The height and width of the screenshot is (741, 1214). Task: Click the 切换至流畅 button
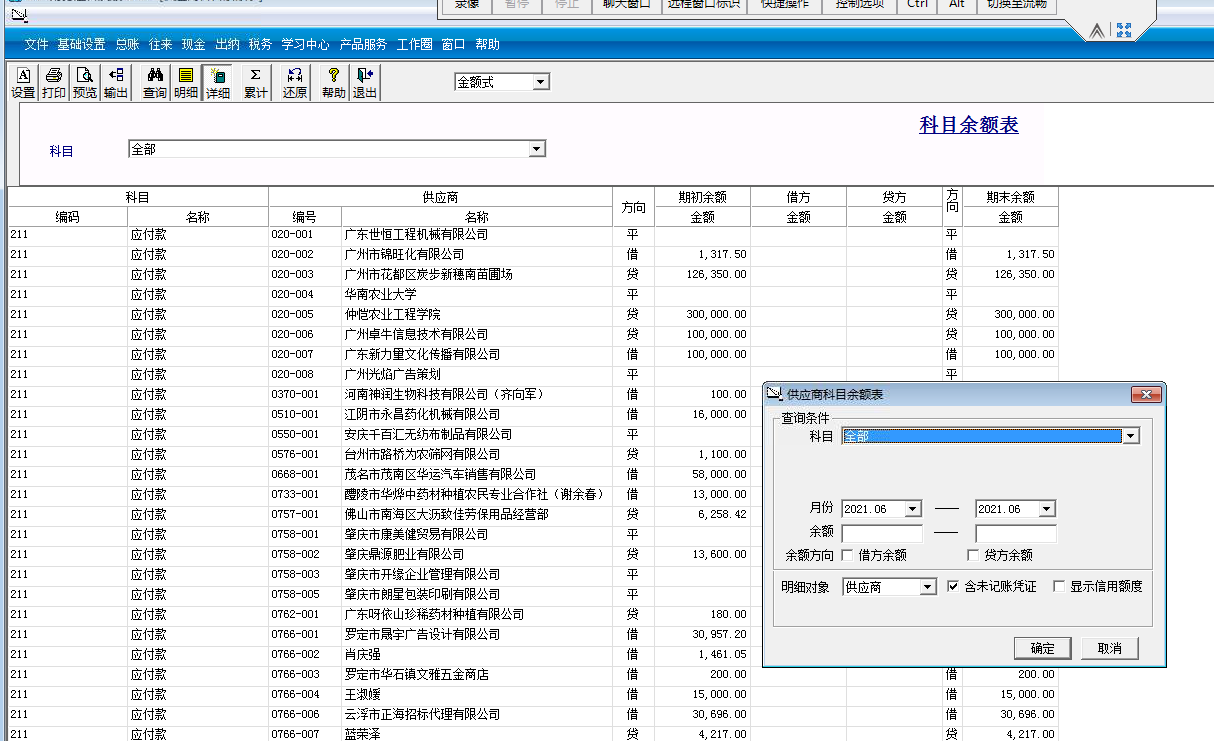(x=1017, y=5)
